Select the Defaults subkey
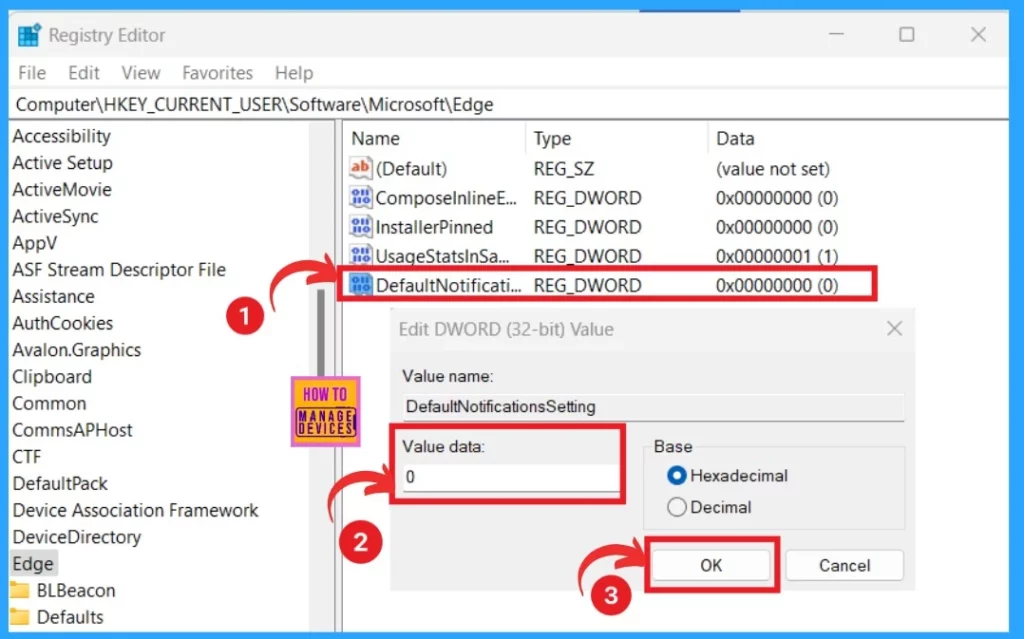This screenshot has width=1024, height=639. tap(70, 617)
